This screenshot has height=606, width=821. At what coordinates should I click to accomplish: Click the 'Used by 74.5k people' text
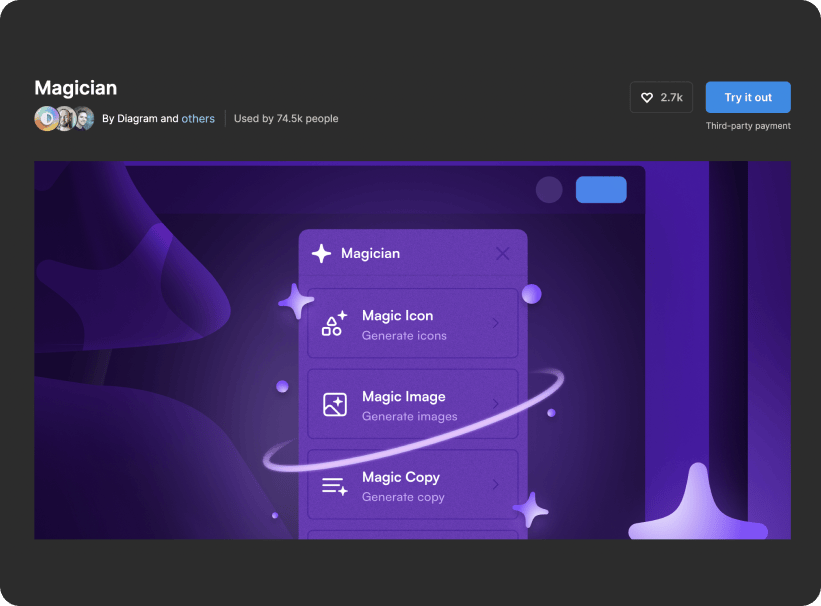coord(286,118)
